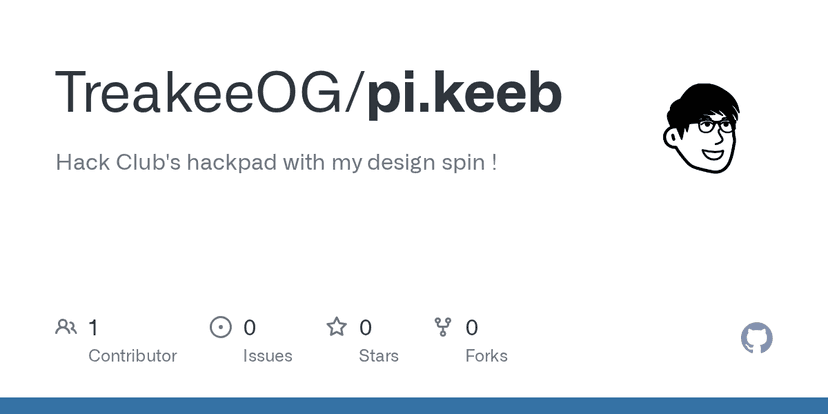Click the issues count number 0

(250, 327)
